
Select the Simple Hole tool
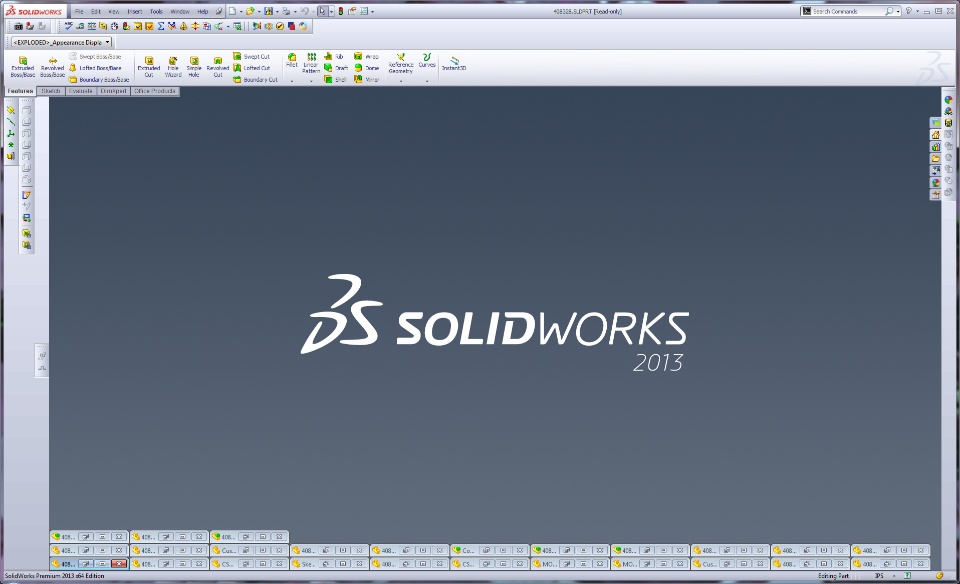click(194, 67)
